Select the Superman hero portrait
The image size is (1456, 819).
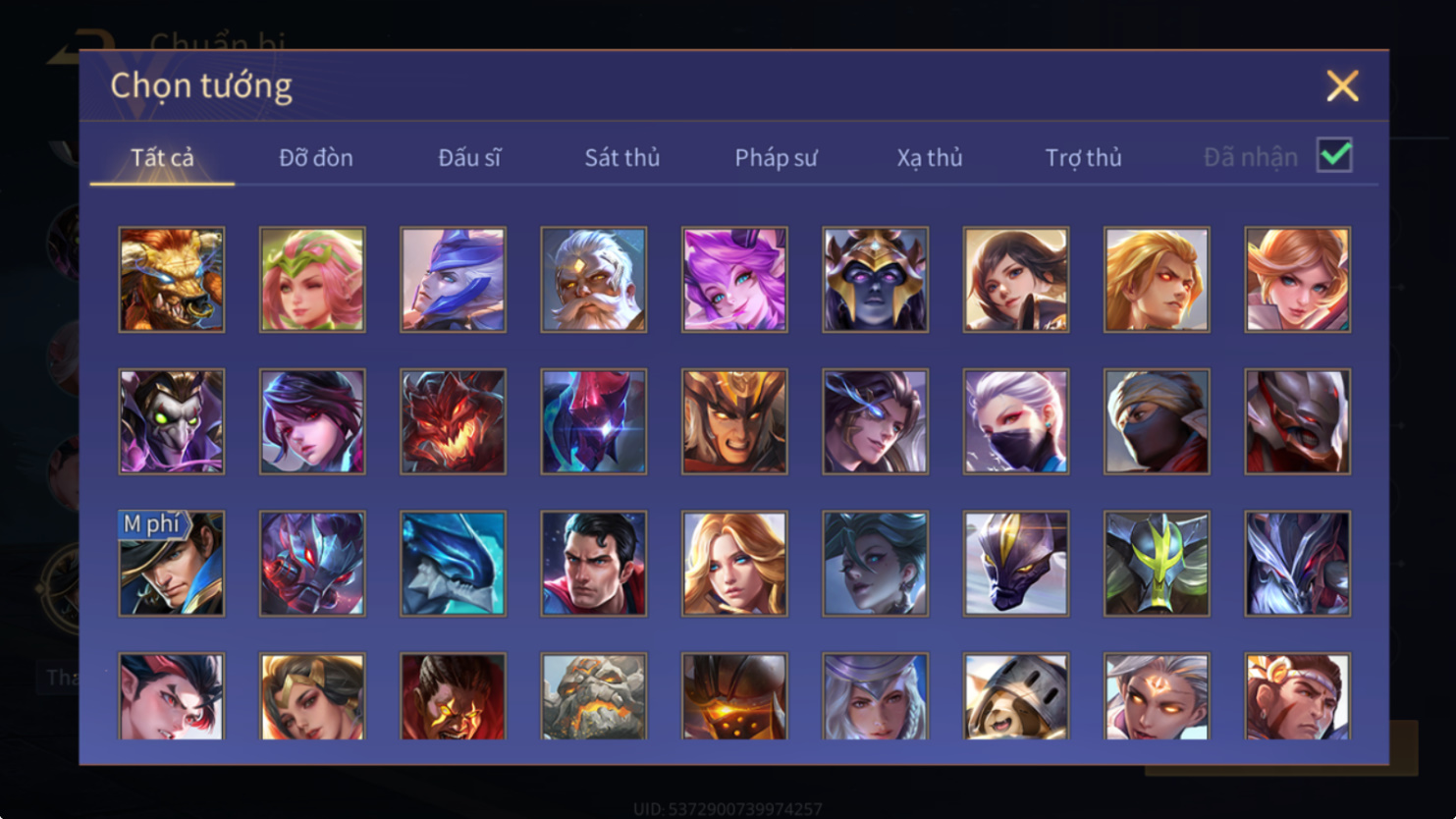tap(594, 564)
